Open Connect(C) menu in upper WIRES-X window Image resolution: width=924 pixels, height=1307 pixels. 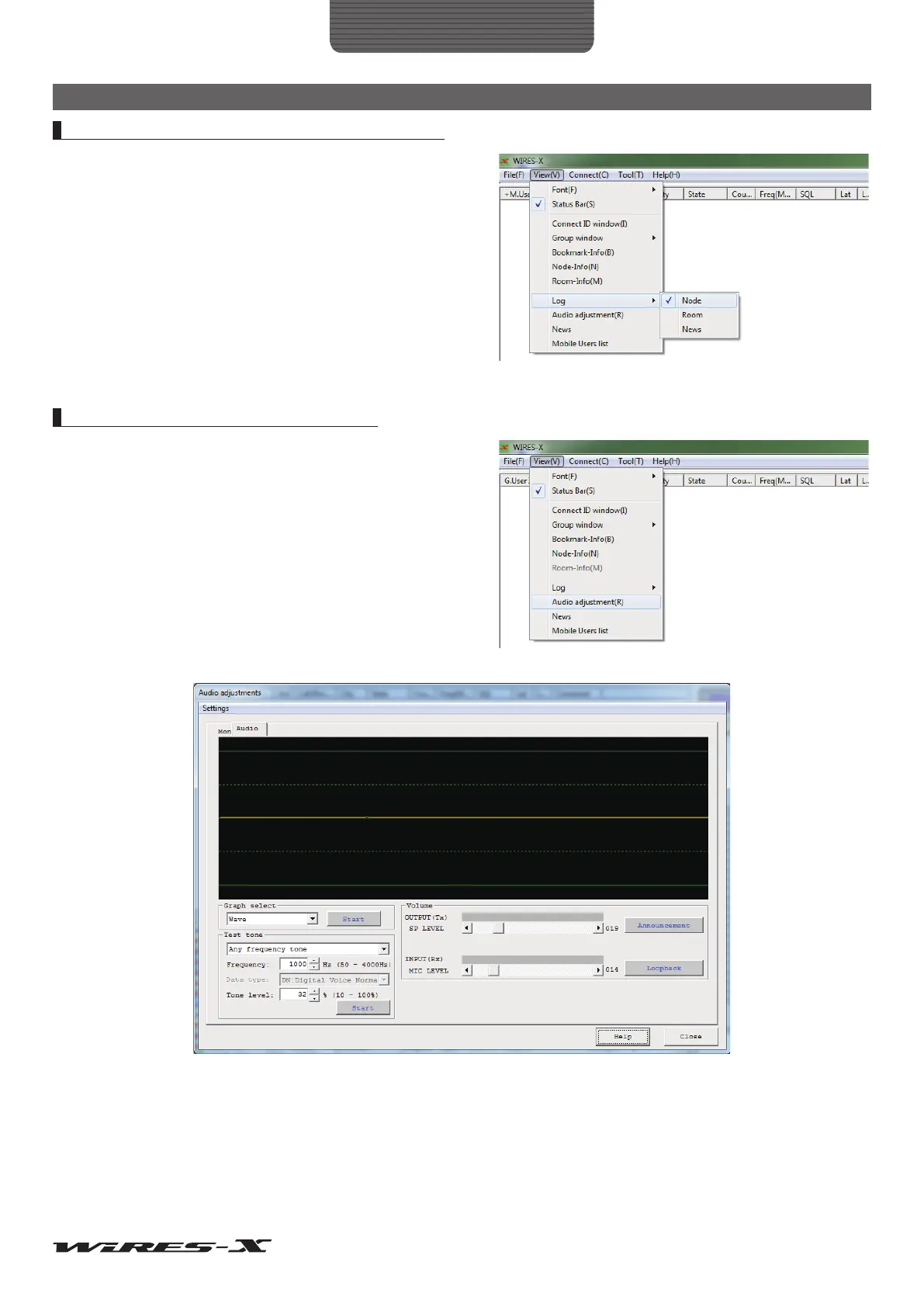point(589,175)
